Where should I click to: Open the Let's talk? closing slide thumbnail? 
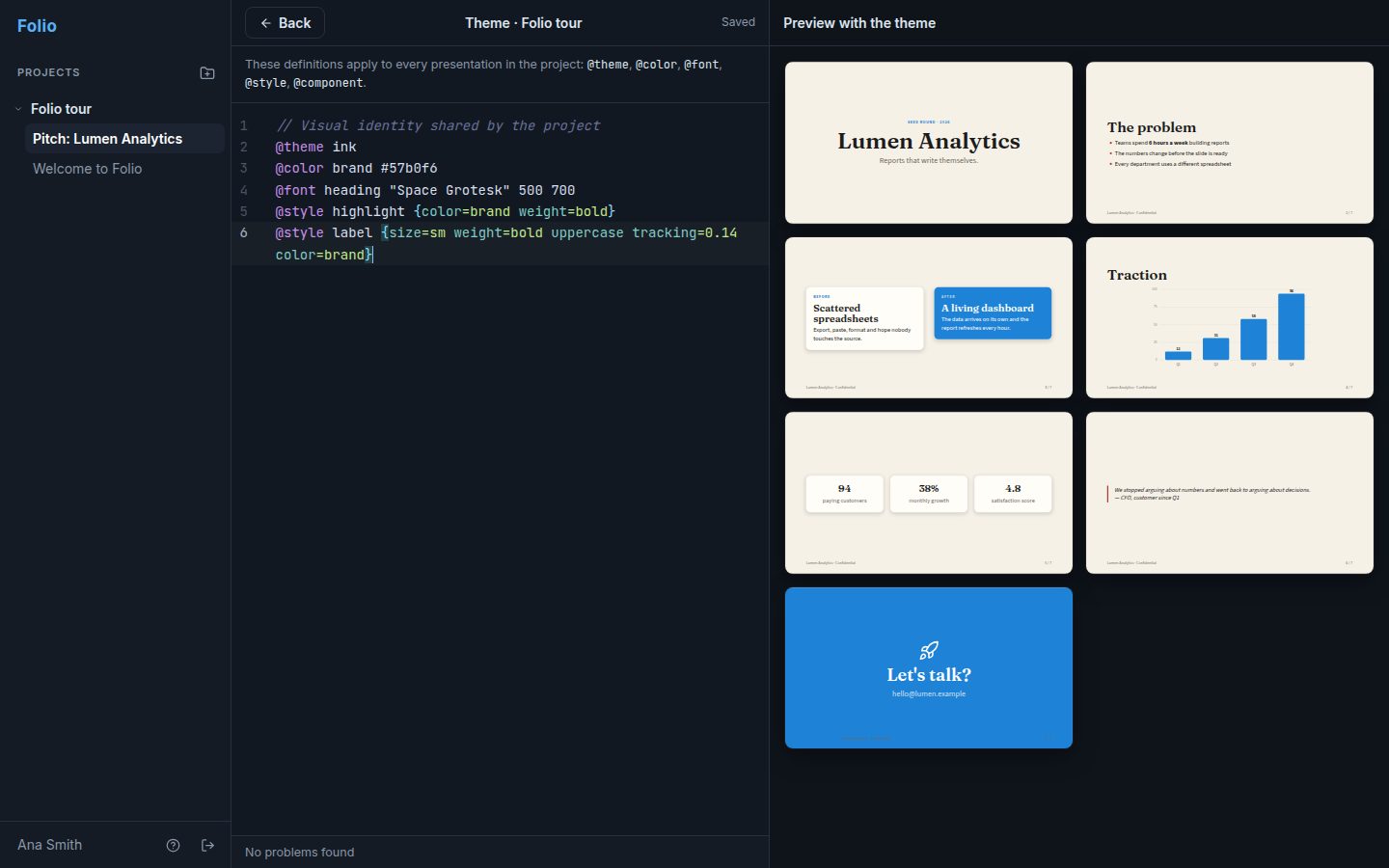point(929,668)
